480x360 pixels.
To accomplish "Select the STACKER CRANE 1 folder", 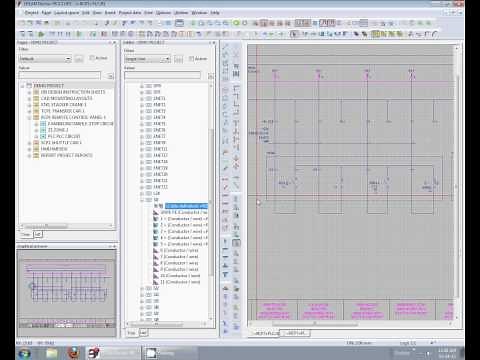I will point(63,105).
